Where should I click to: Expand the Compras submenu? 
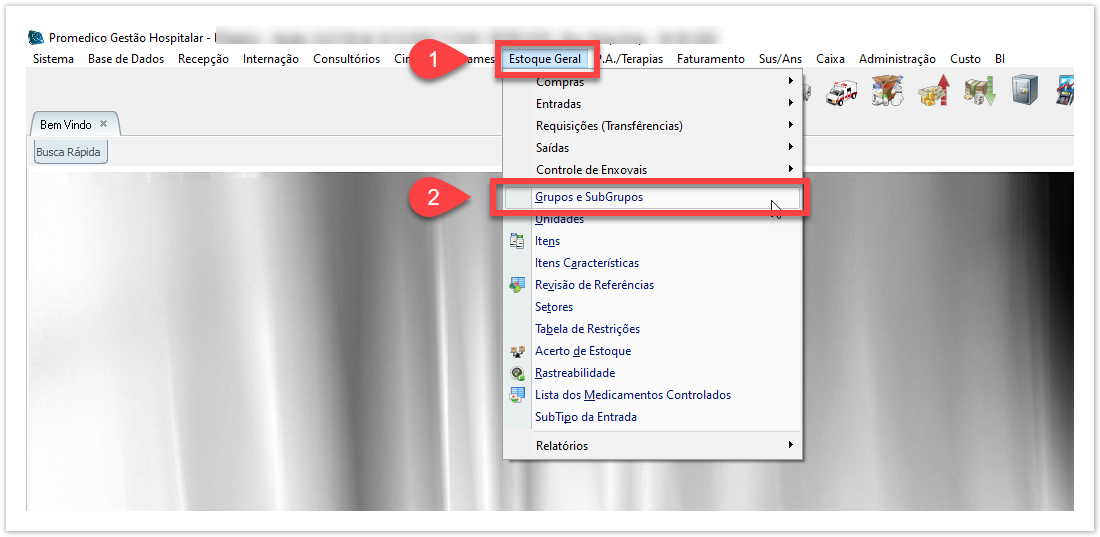pyautogui.click(x=790, y=82)
